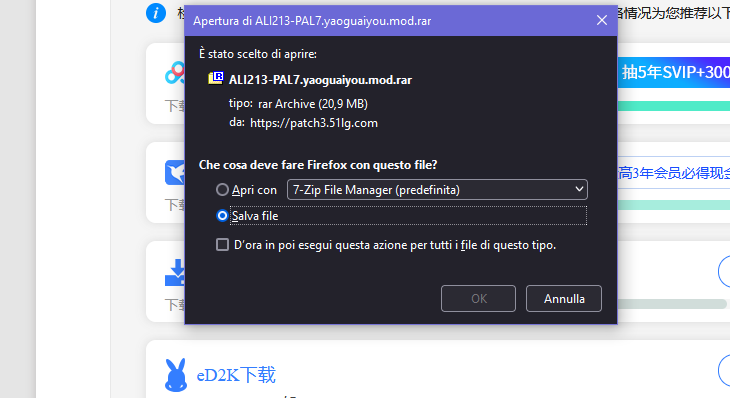Click the file name ALI213-PAL7.yaoguaiyou.mod.rar text
This screenshot has width=730, height=398.
[x=320, y=80]
